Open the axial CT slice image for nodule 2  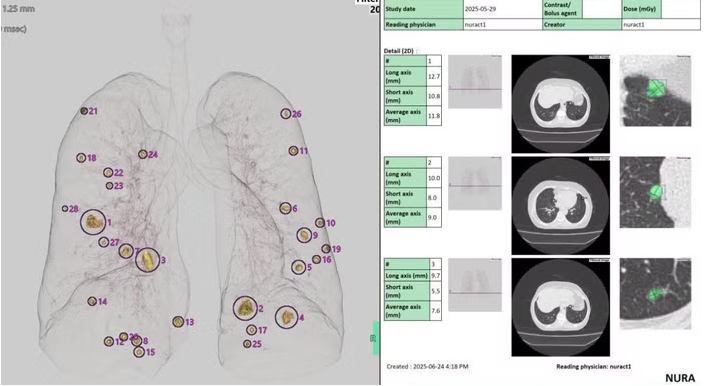pyautogui.click(x=560, y=205)
